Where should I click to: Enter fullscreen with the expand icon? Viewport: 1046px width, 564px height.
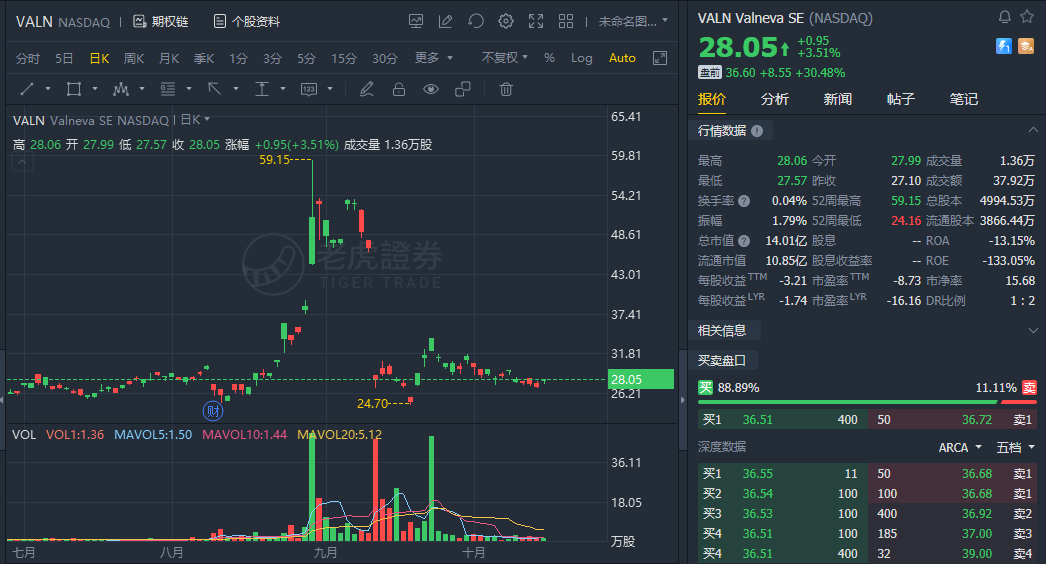[x=536, y=21]
